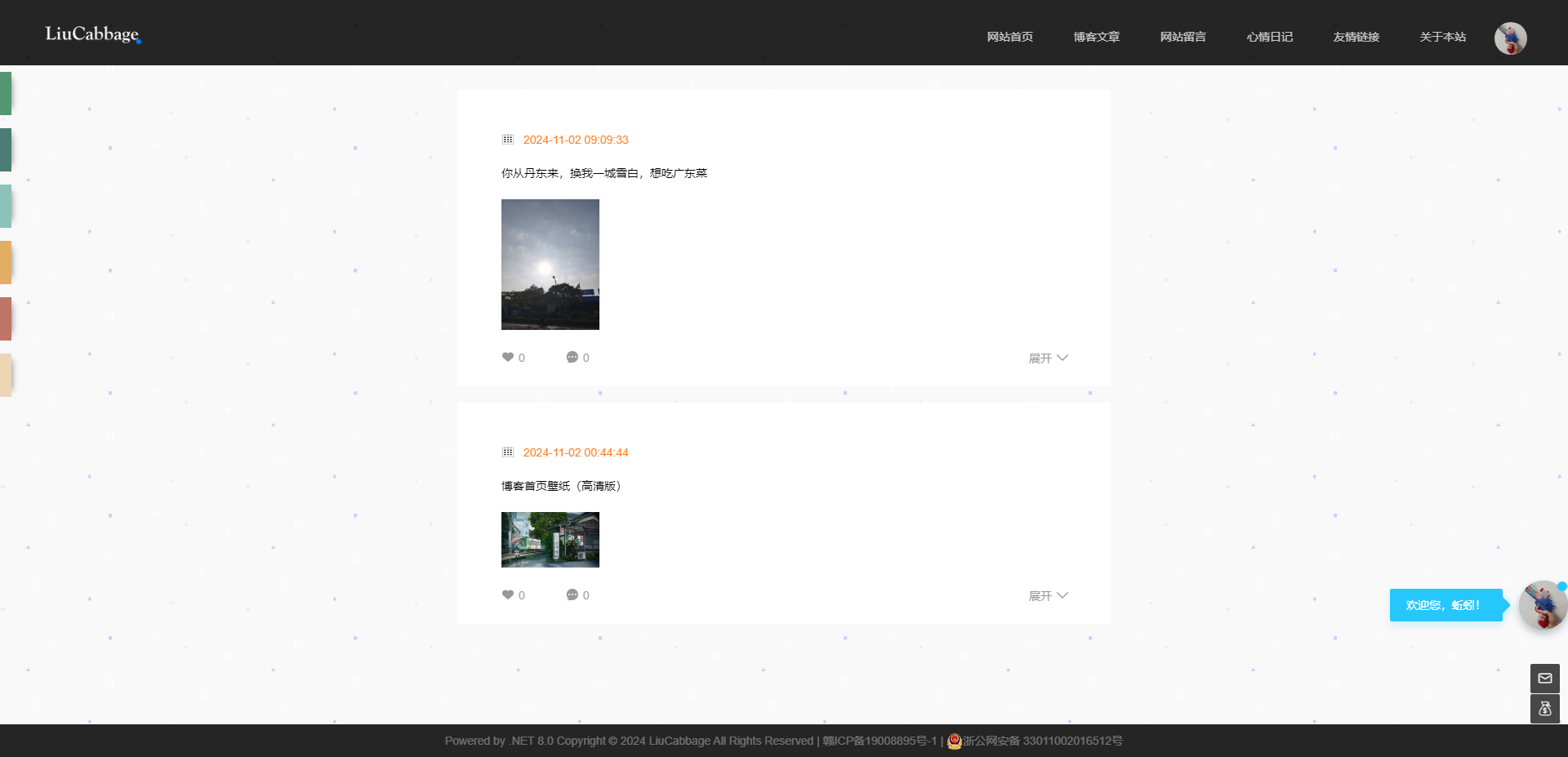Viewport: 1568px width, 757px height.
Task: Open comments on 博客首页壁纸 post
Action: click(577, 595)
